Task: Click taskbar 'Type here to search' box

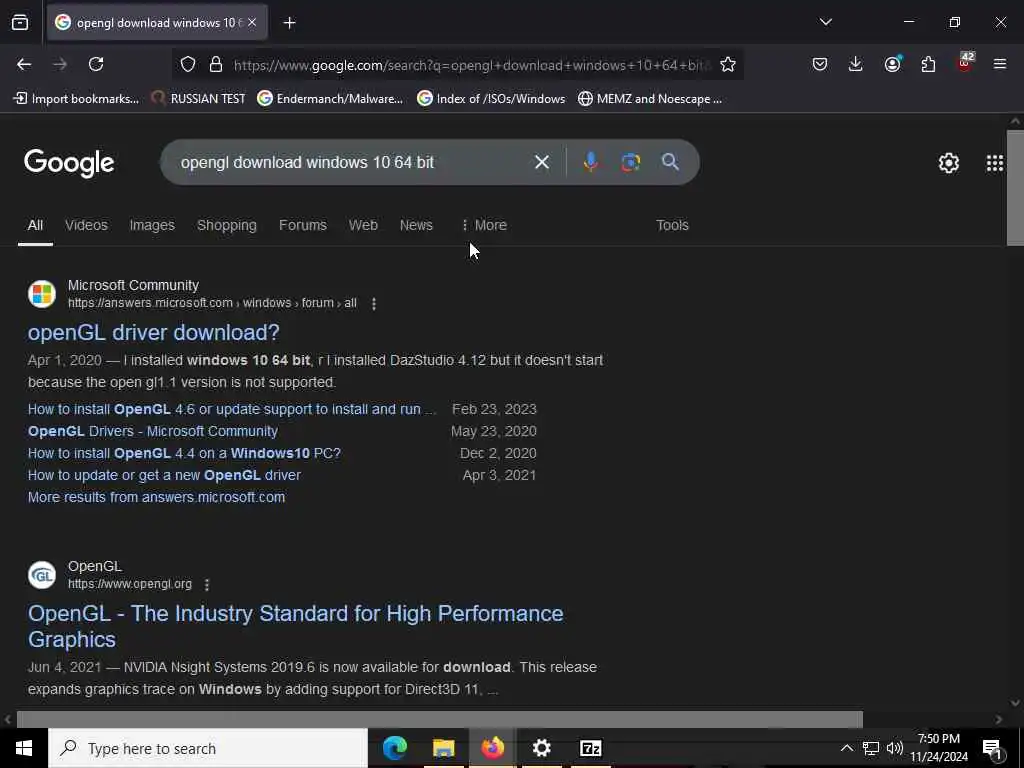Action: (x=208, y=748)
